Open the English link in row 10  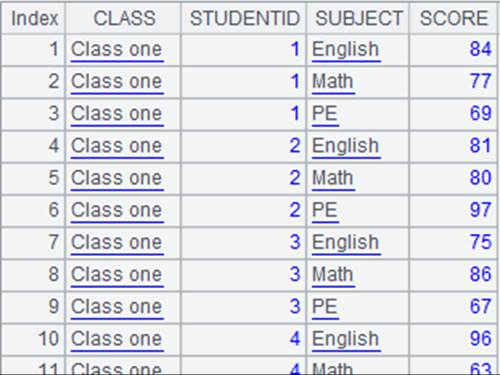(346, 339)
